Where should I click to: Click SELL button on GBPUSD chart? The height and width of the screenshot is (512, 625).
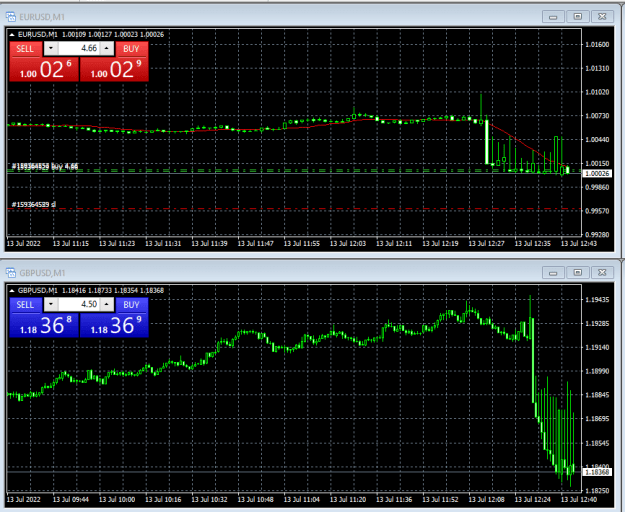tap(25, 305)
